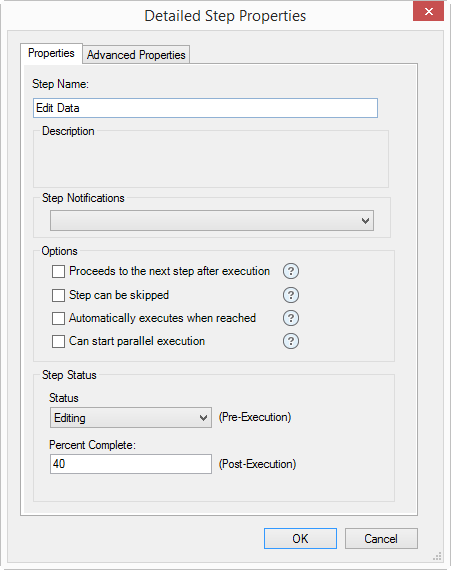
Task: Click the Cancel button
Action: (381, 538)
